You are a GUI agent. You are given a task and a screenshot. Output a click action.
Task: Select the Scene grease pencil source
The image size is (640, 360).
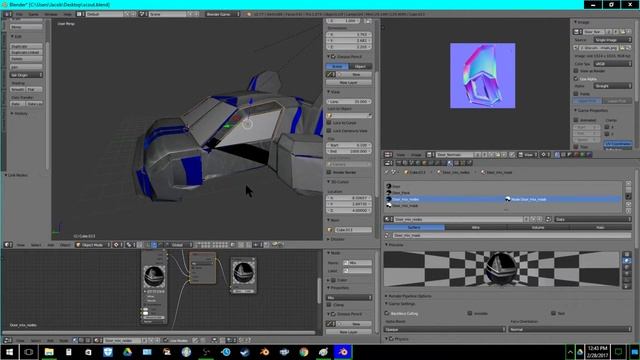tap(337, 67)
